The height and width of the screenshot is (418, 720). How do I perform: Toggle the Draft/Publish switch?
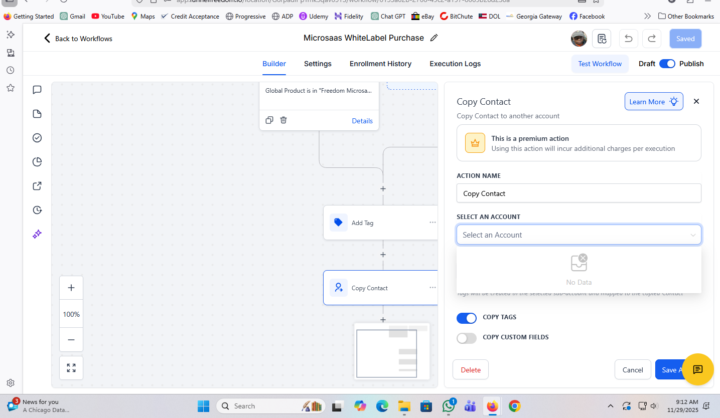[667, 63]
